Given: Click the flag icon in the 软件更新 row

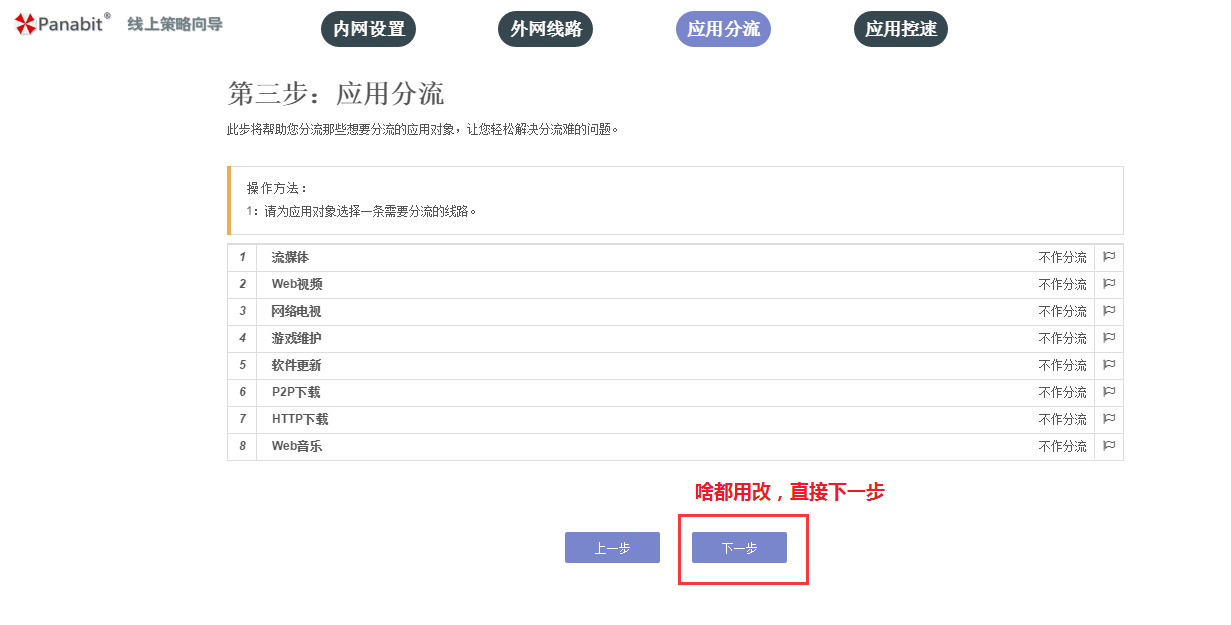Looking at the screenshot, I should 1108,365.
